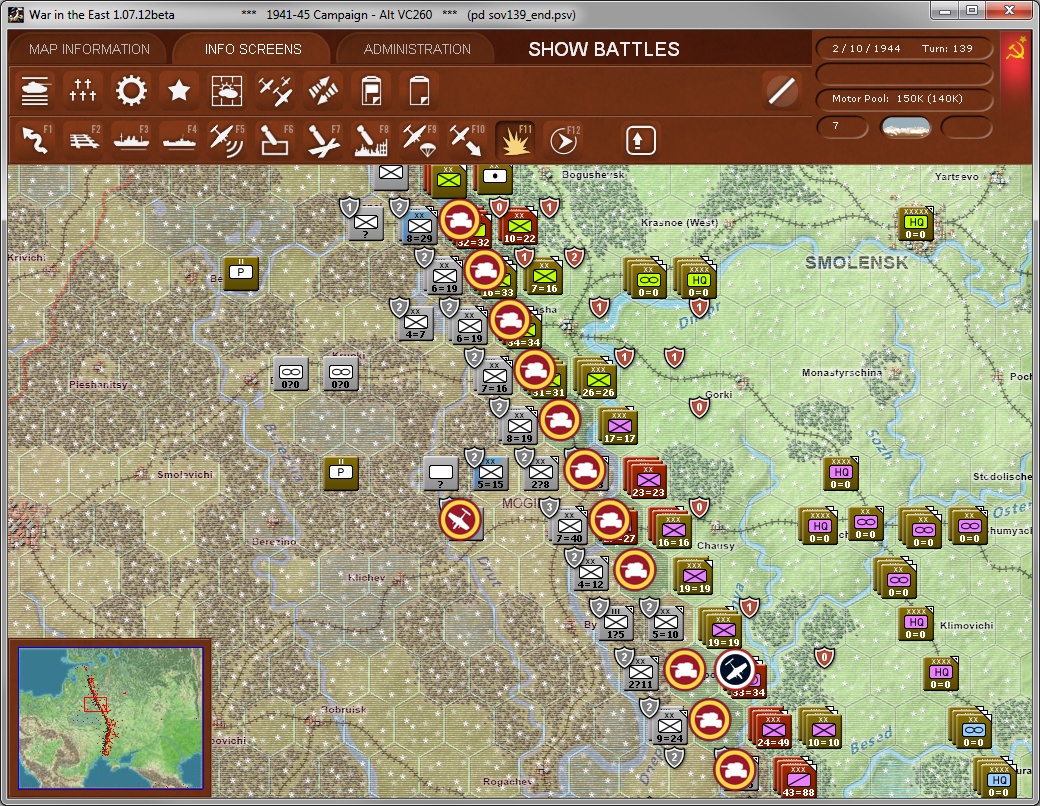Click the Soviet hammer and sickle flag
1040x806 pixels.
coord(1015,50)
